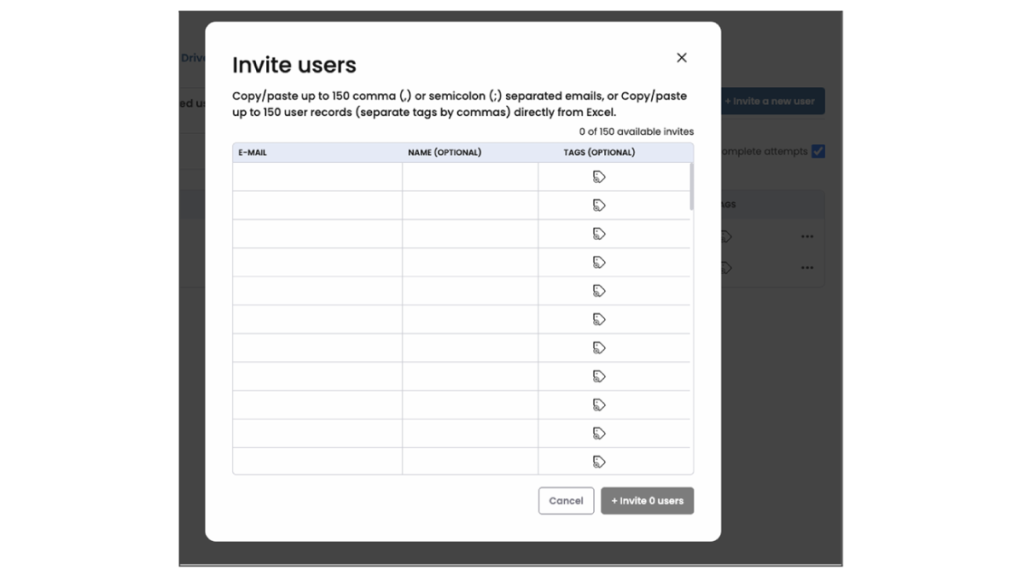This screenshot has height=576, width=1024.
Task: Click the tag icon in the seventh row
Action: 599,348
